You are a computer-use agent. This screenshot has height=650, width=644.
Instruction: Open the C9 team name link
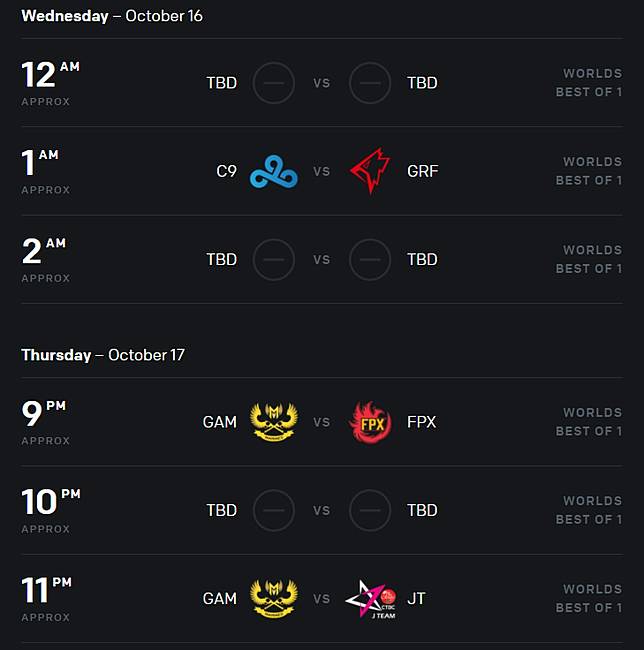(227, 171)
